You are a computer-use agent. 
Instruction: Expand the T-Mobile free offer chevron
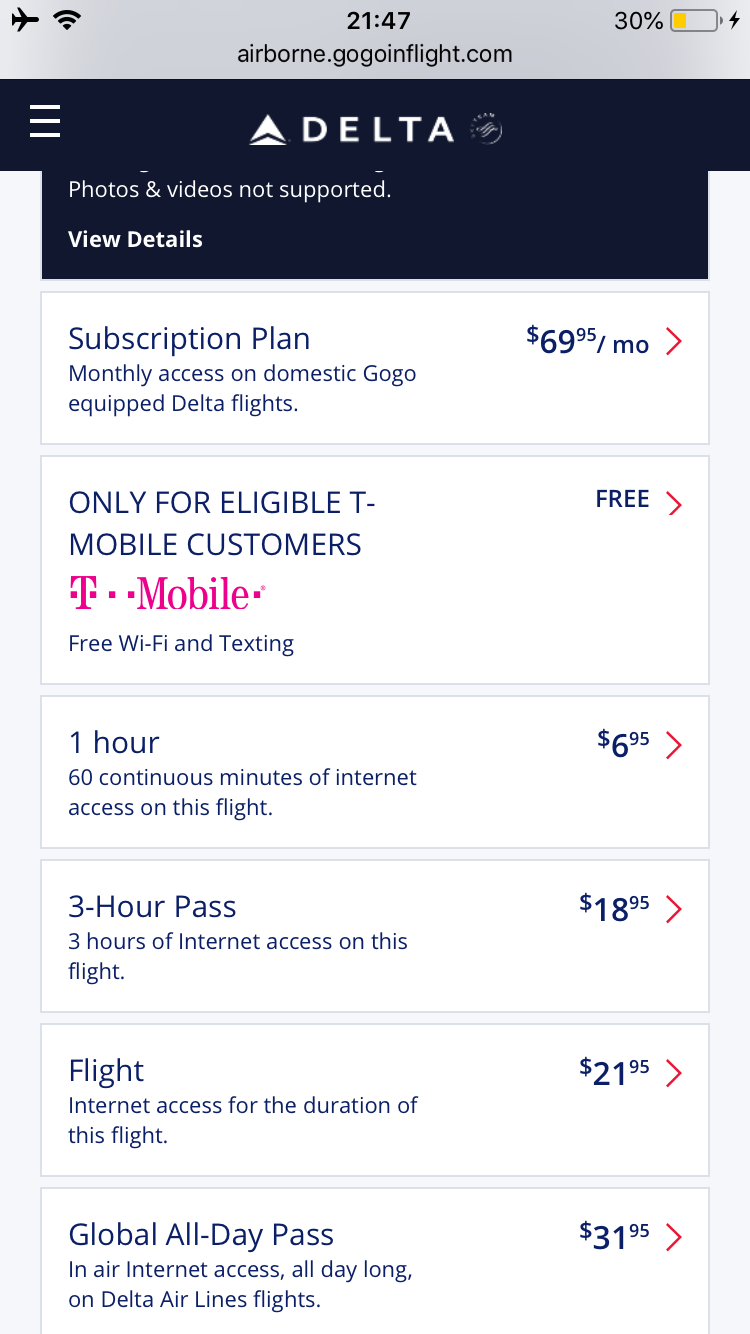674,503
